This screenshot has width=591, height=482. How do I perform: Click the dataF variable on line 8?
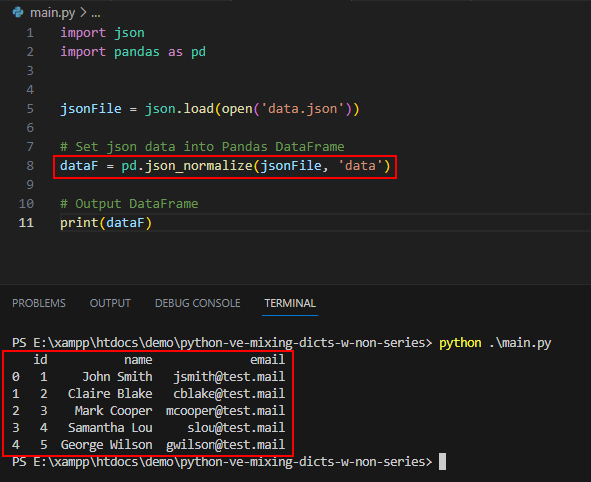pos(79,166)
